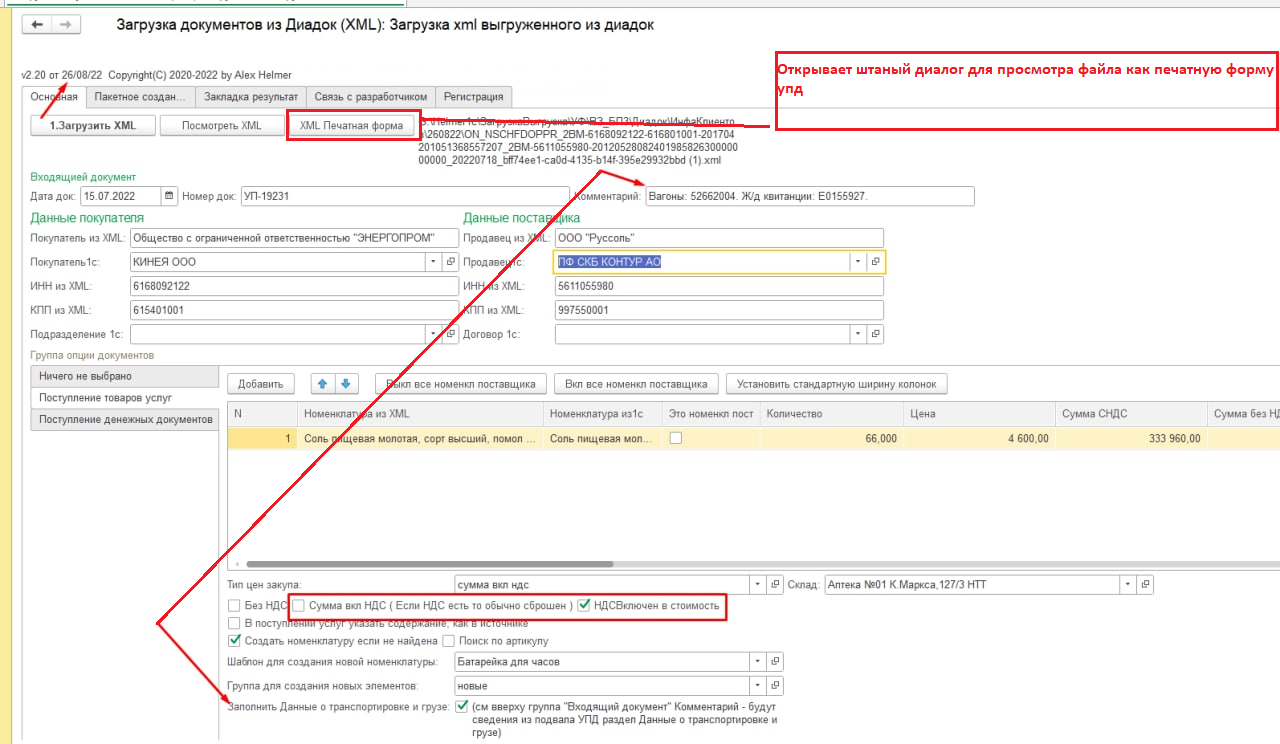Open the Склад item via its open icon

pos(1146,584)
